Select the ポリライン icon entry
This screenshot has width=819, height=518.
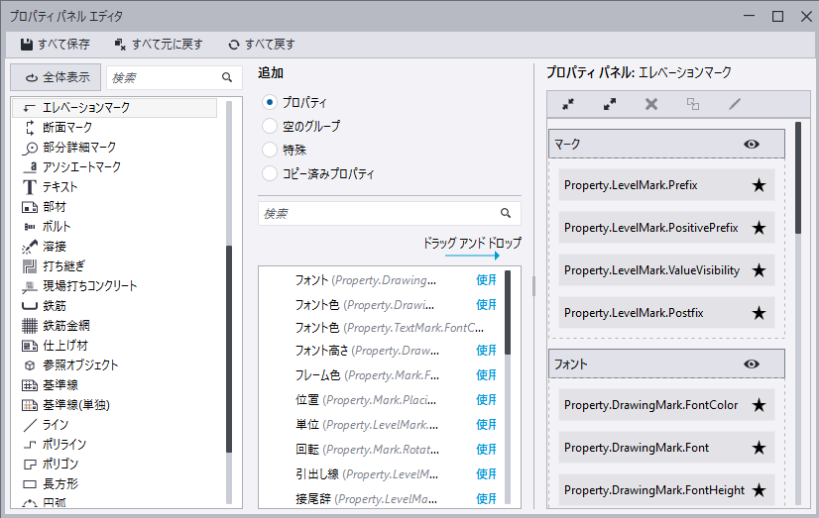tap(29, 445)
